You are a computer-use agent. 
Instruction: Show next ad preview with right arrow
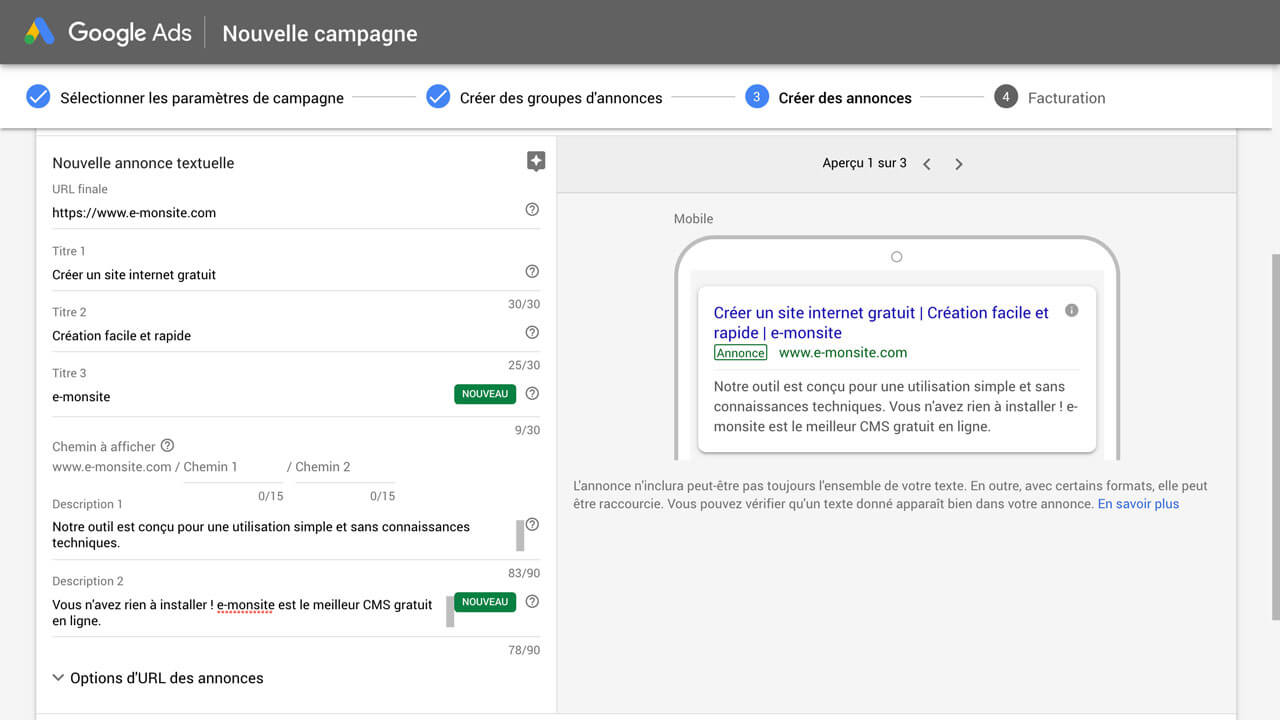[958, 164]
